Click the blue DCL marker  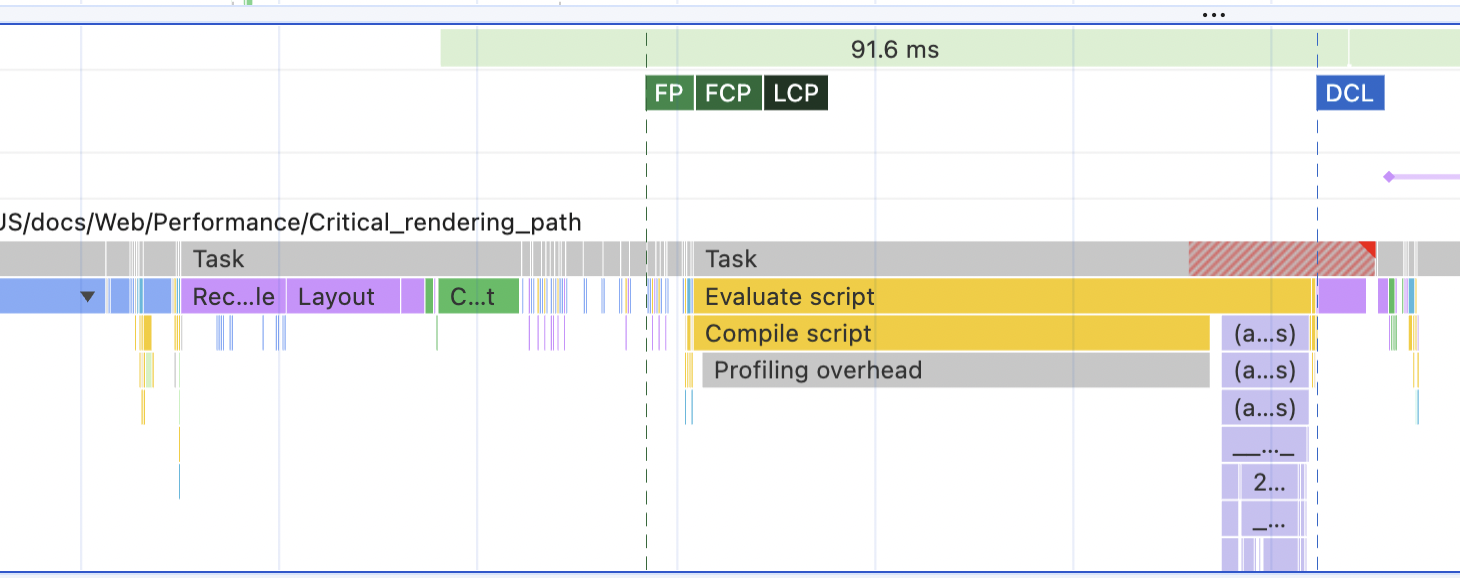[x=1350, y=94]
